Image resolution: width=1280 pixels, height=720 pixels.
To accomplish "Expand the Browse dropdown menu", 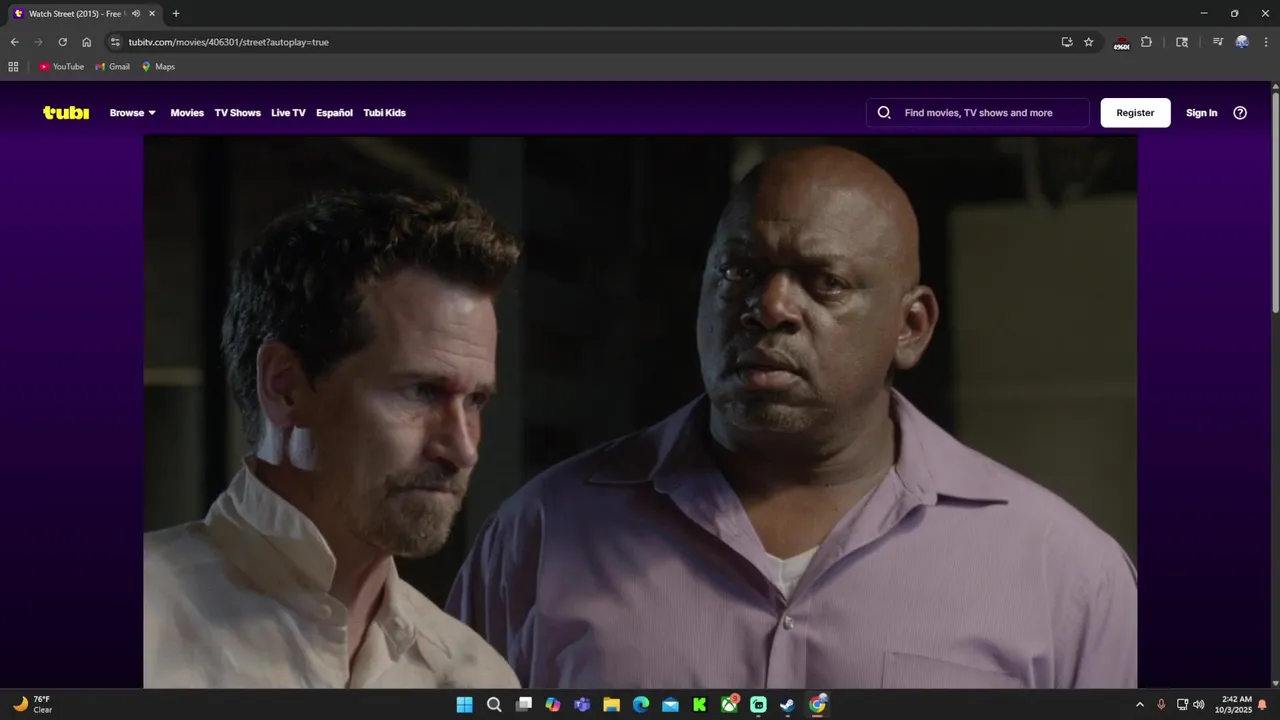I will pos(133,113).
